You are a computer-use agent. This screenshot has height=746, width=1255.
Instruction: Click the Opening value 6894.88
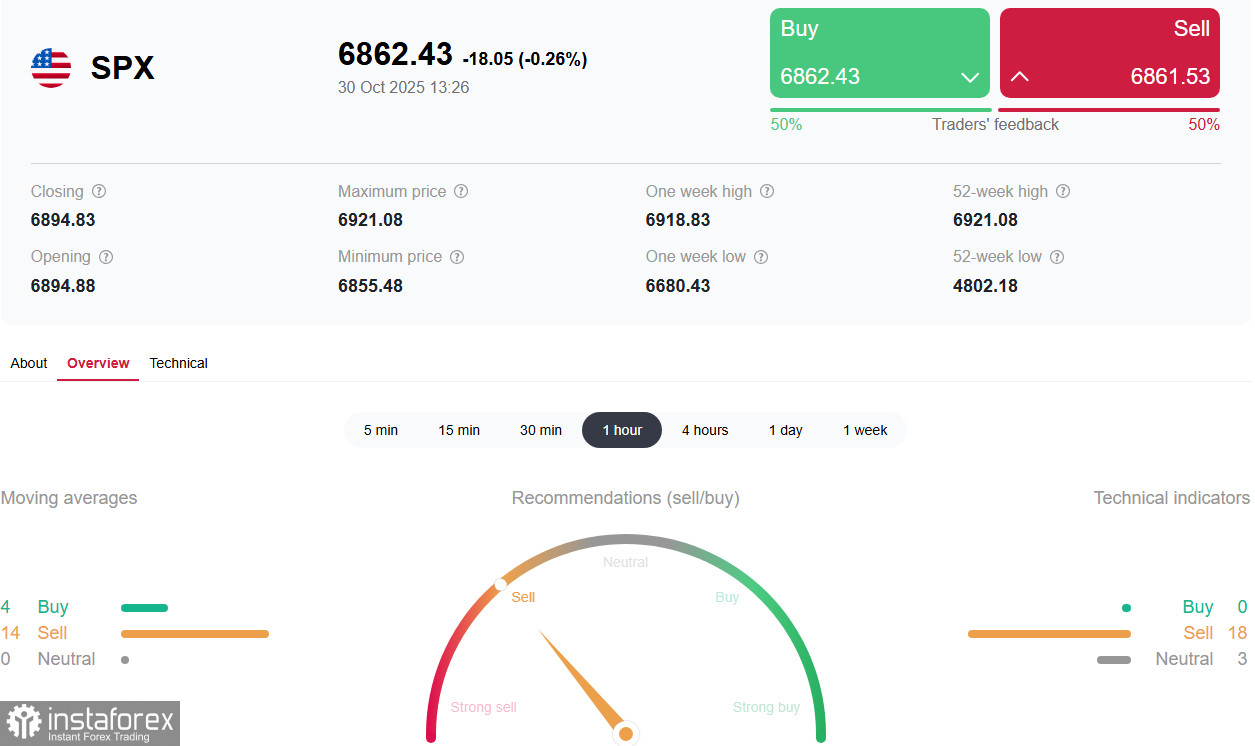pyautogui.click(x=63, y=286)
